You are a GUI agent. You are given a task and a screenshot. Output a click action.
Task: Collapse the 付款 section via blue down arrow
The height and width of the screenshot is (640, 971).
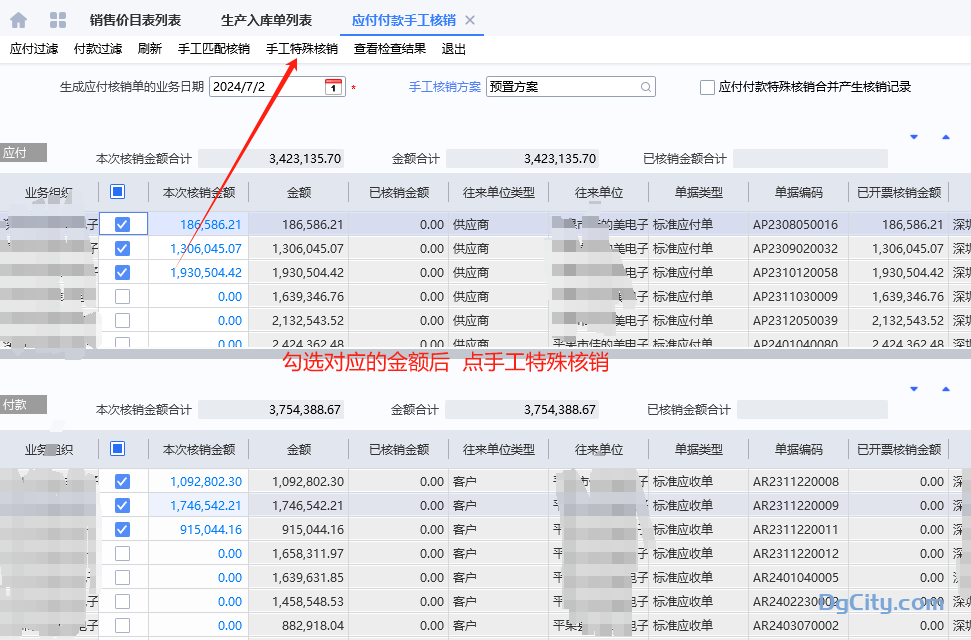tap(912, 387)
